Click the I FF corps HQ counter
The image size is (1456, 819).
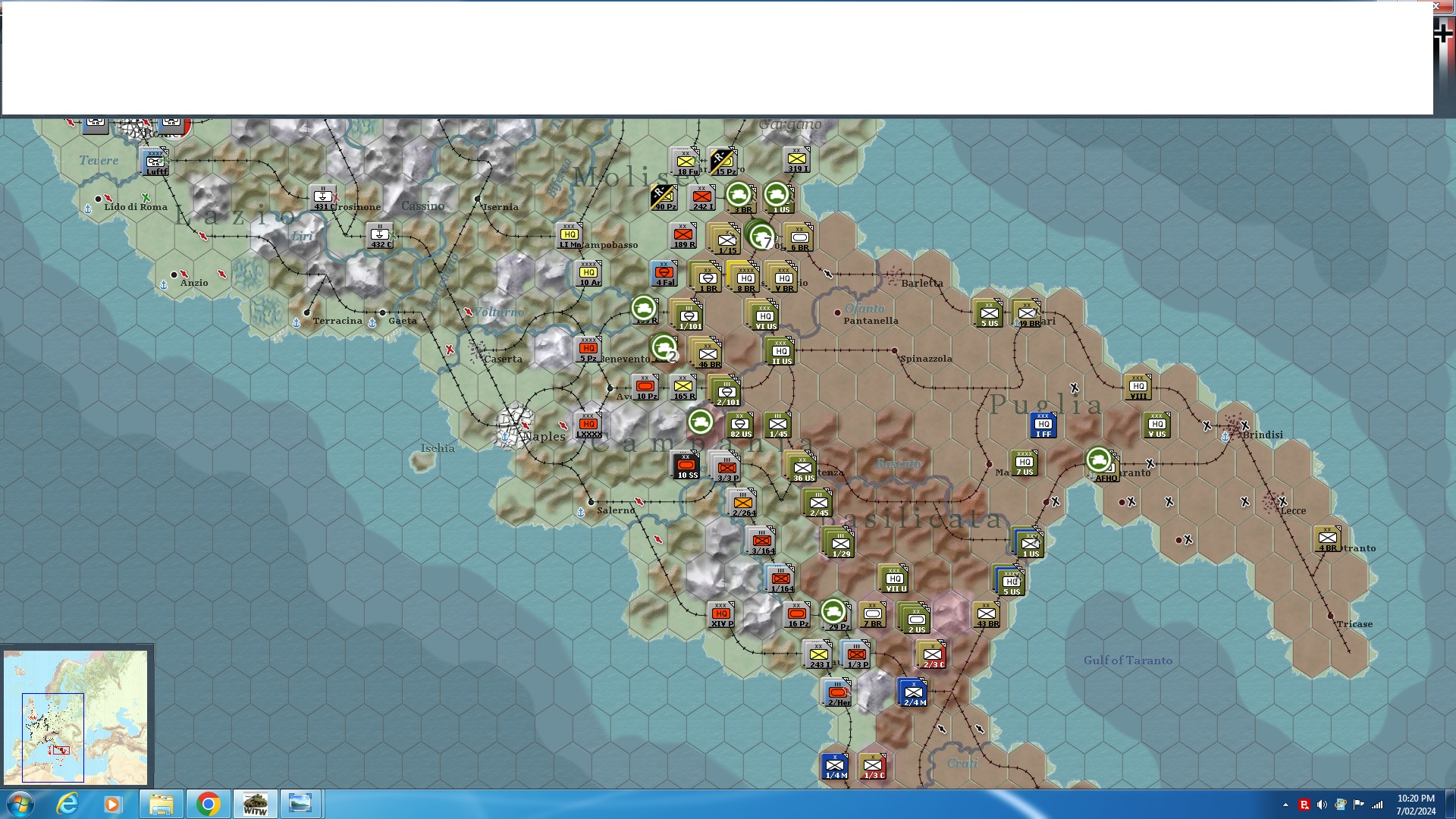[x=1043, y=425]
